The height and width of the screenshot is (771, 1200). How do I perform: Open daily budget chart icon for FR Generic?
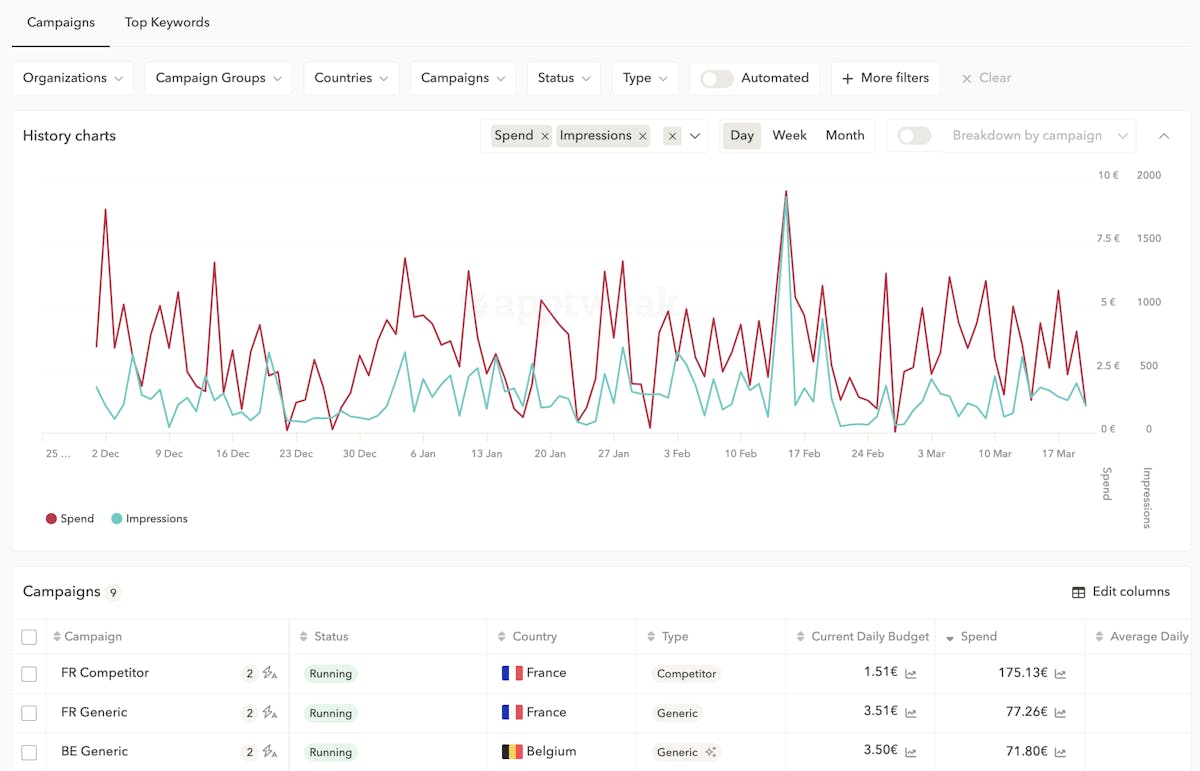(x=911, y=713)
